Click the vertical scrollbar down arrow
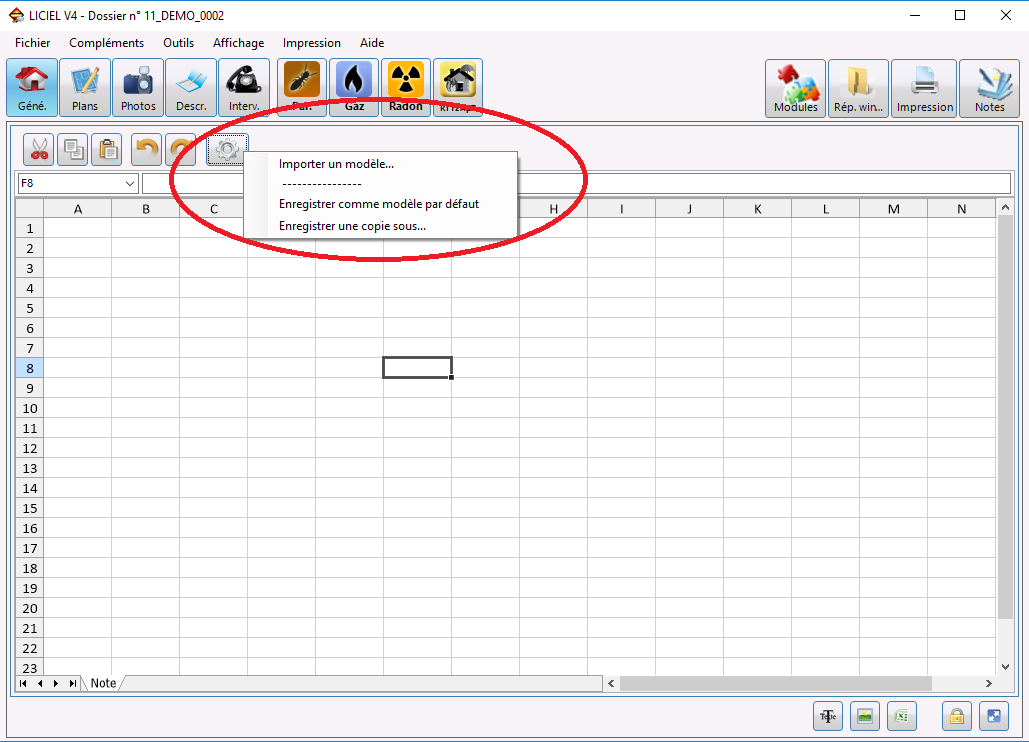The image size is (1029, 742). tap(1005, 667)
